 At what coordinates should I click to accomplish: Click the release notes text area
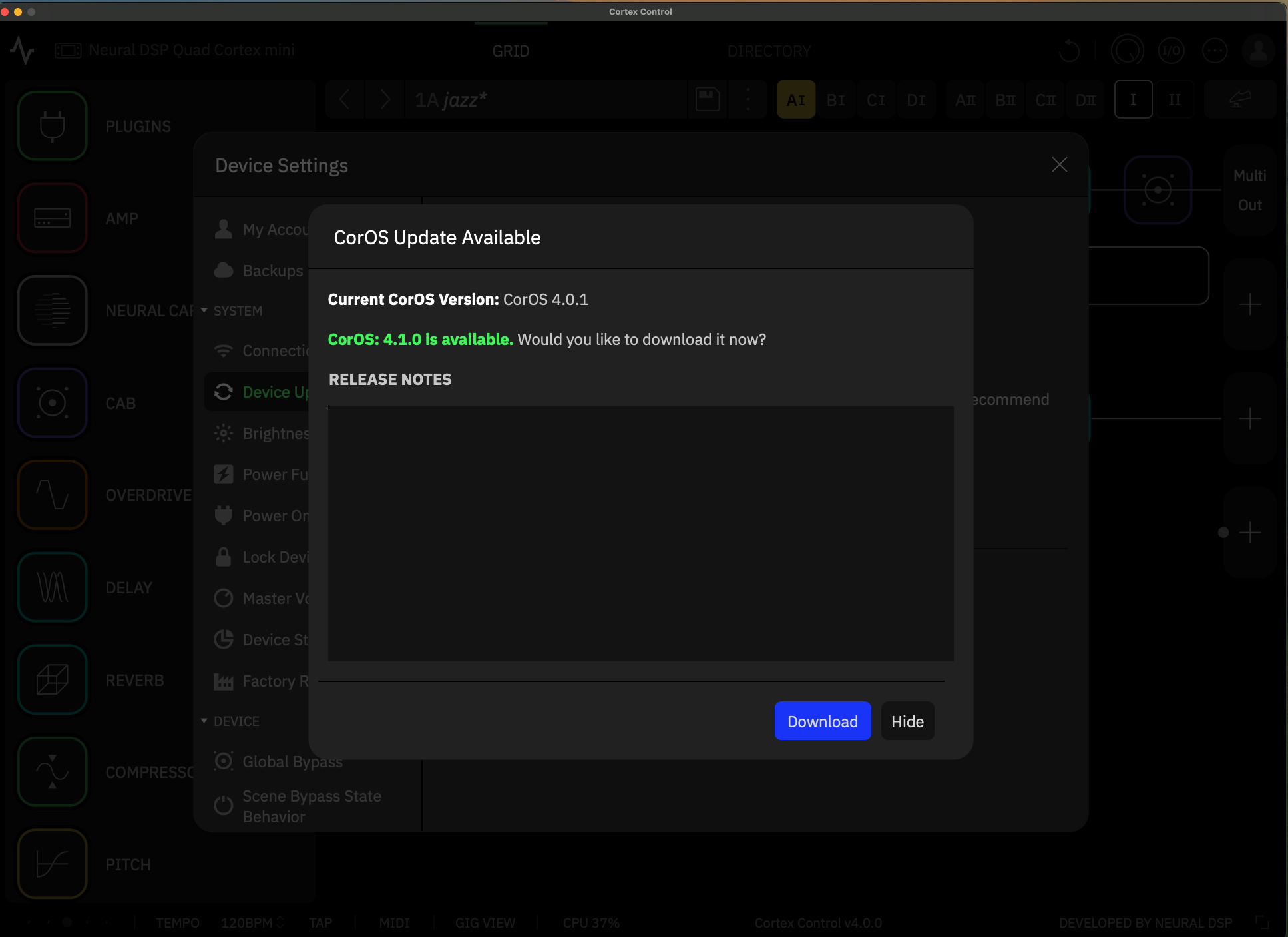[640, 533]
